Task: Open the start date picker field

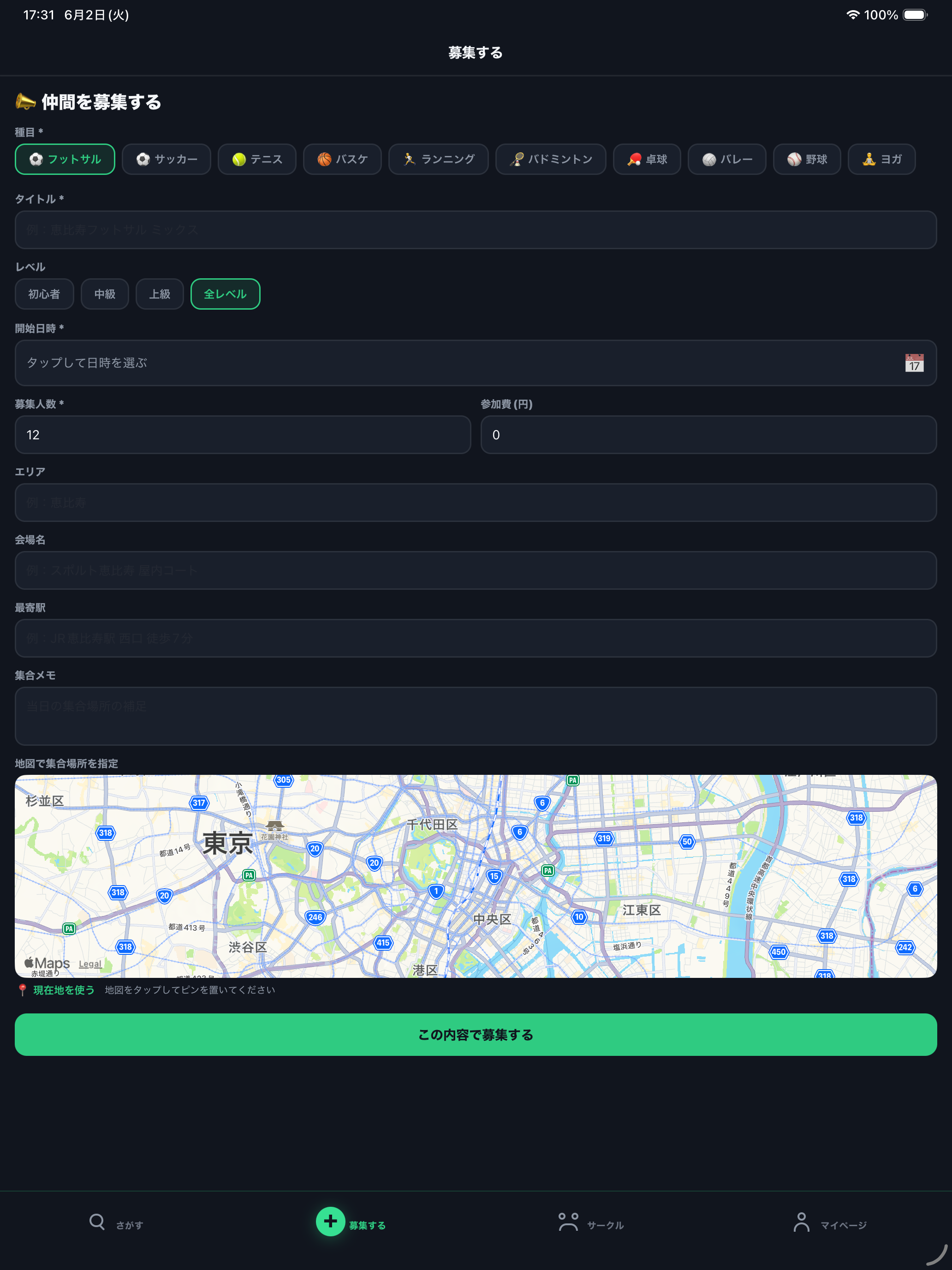Action: 476,363
